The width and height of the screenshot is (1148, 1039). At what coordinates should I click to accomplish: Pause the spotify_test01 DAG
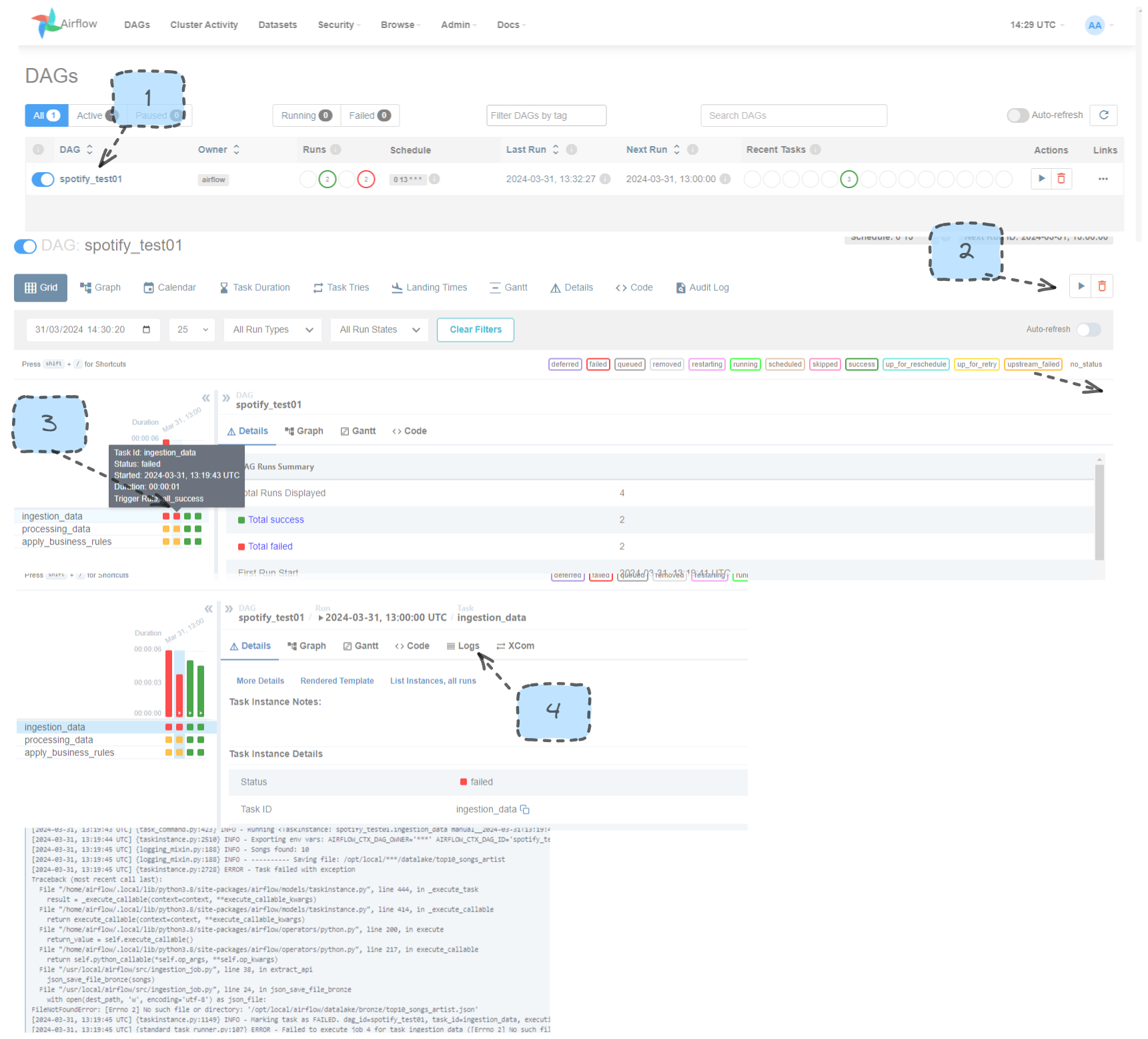(x=43, y=179)
